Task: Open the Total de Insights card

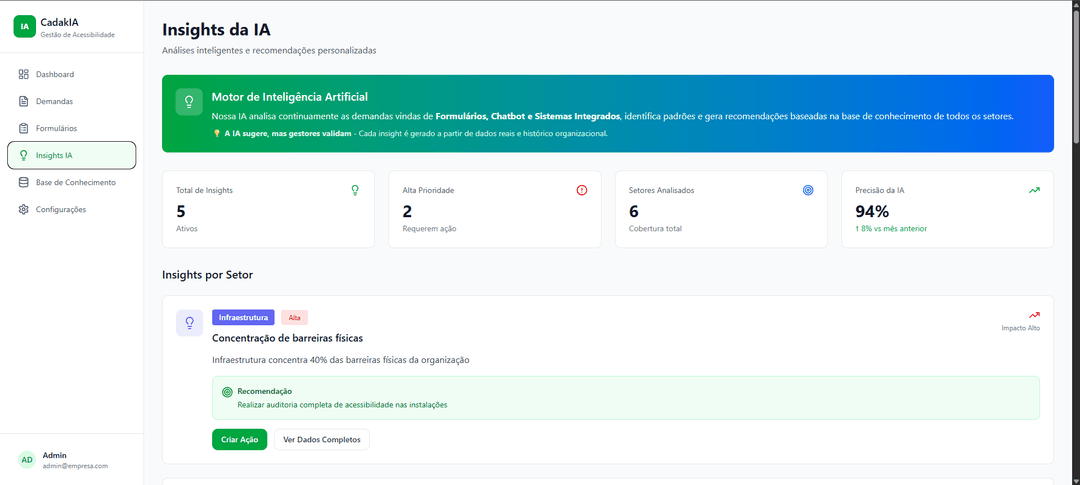Action: click(269, 209)
